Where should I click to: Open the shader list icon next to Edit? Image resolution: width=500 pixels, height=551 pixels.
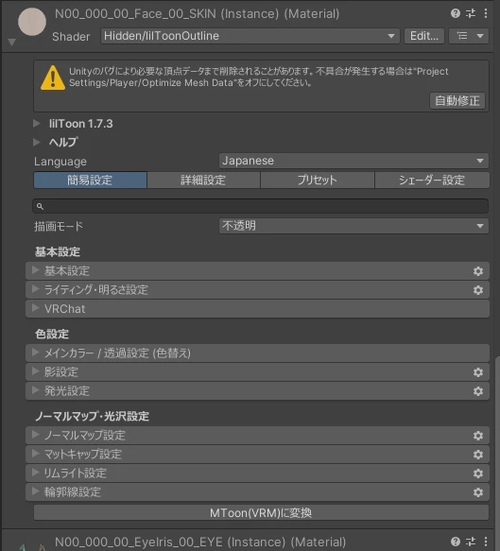click(x=469, y=36)
